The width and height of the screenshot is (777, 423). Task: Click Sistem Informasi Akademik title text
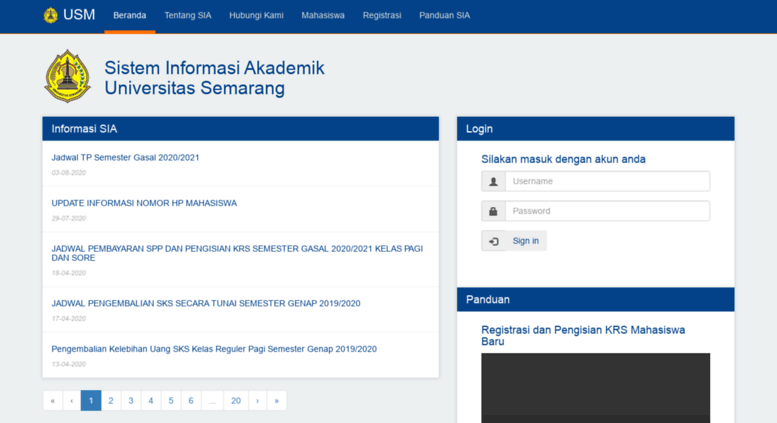[214, 68]
